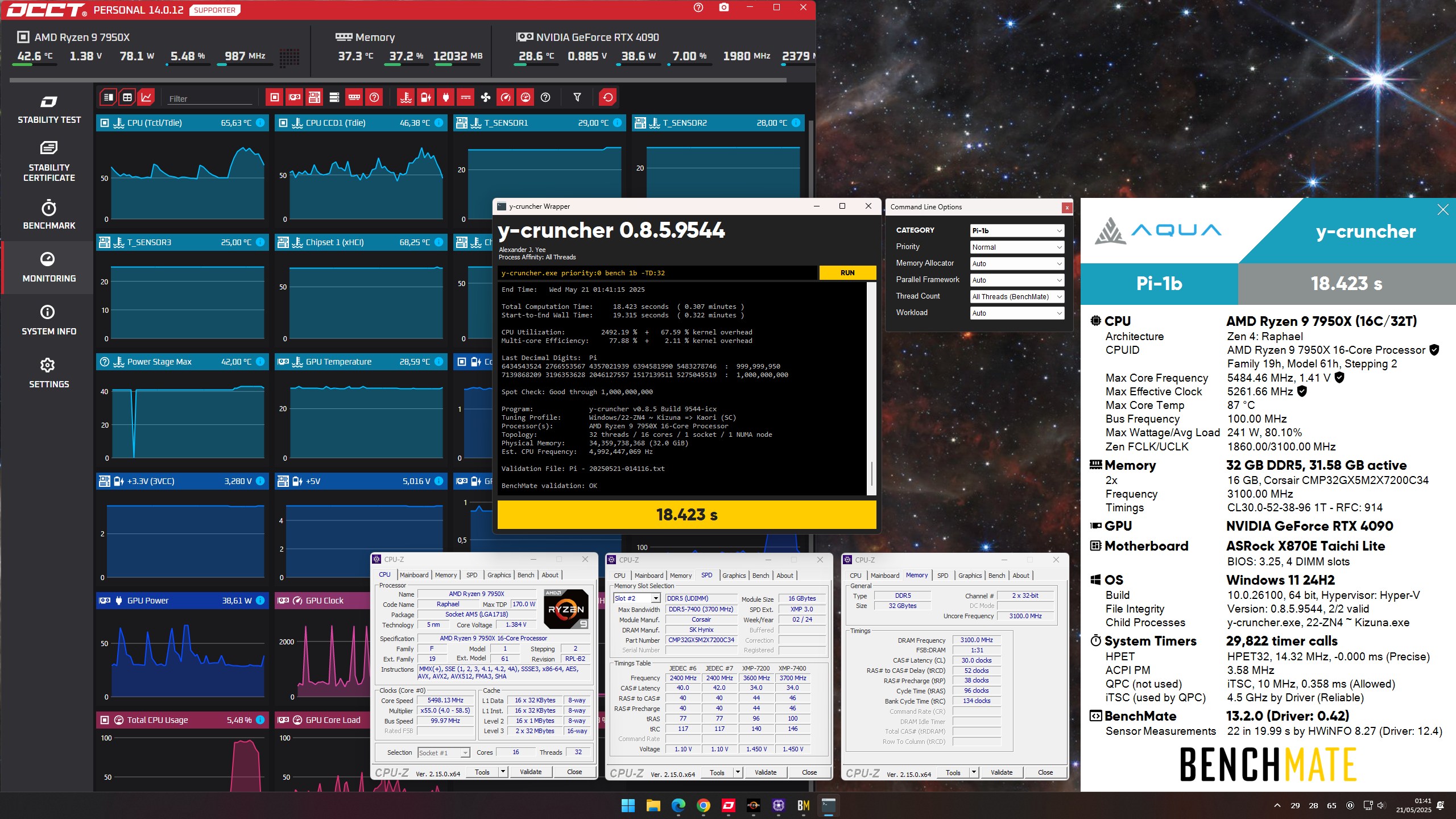The height and width of the screenshot is (819, 1456).
Task: Open the Workload dropdown
Action: (x=1017, y=313)
